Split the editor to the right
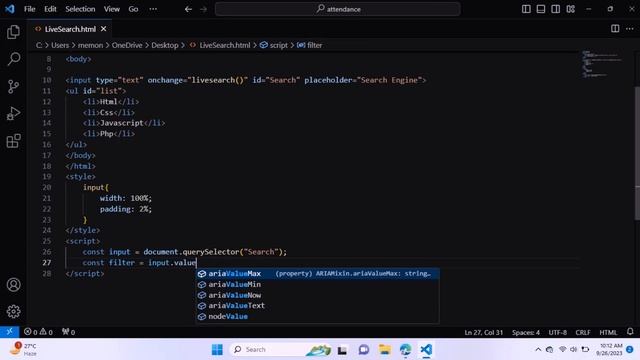The height and width of the screenshot is (360, 640). coord(615,29)
